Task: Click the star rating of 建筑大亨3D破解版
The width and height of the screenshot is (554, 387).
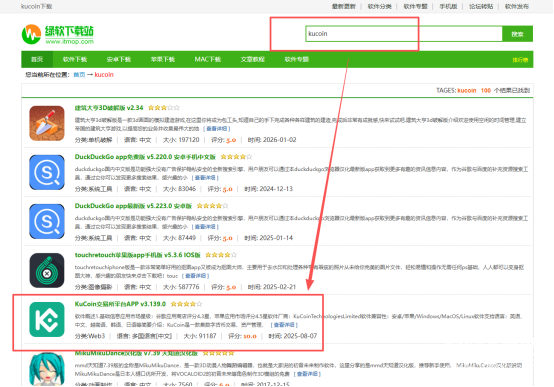Action: pos(164,108)
